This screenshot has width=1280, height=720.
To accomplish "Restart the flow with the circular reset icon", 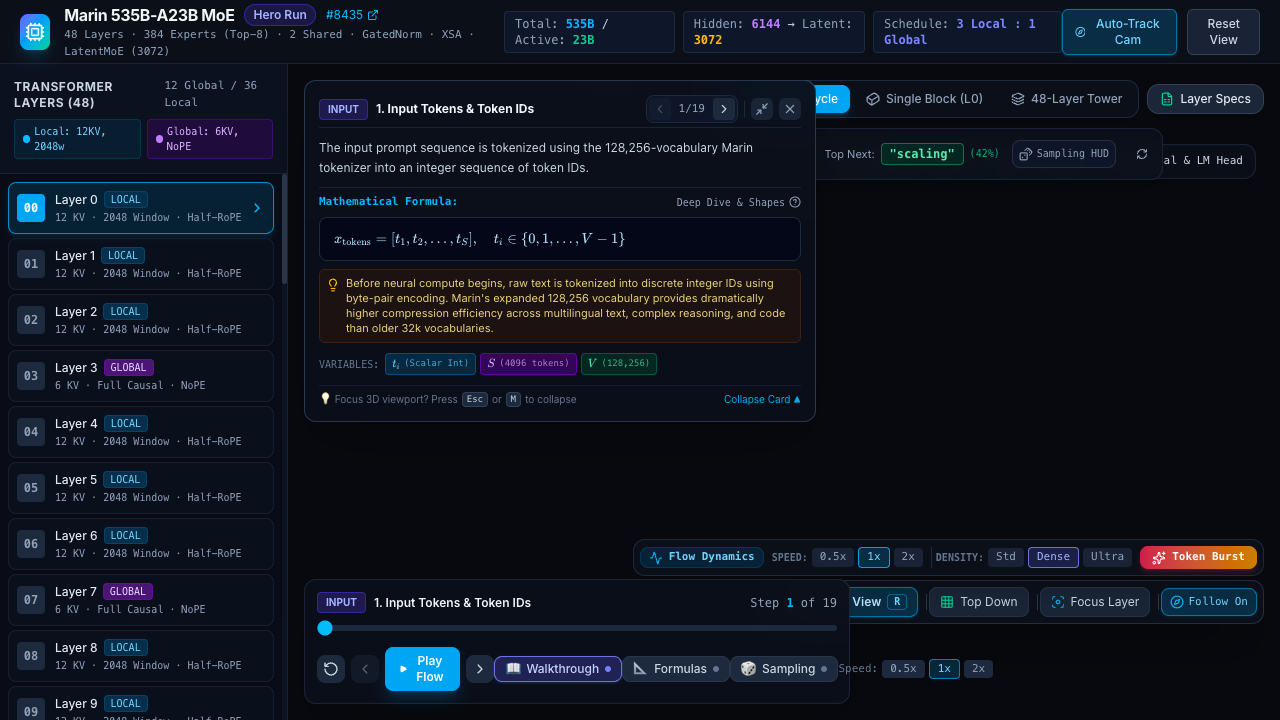I will point(331,669).
